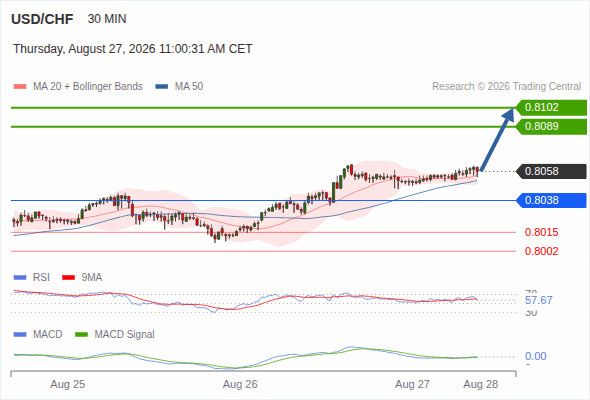The height and width of the screenshot is (400, 590).
Task: Click the blue upward forecast arrow
Action: click(497, 140)
